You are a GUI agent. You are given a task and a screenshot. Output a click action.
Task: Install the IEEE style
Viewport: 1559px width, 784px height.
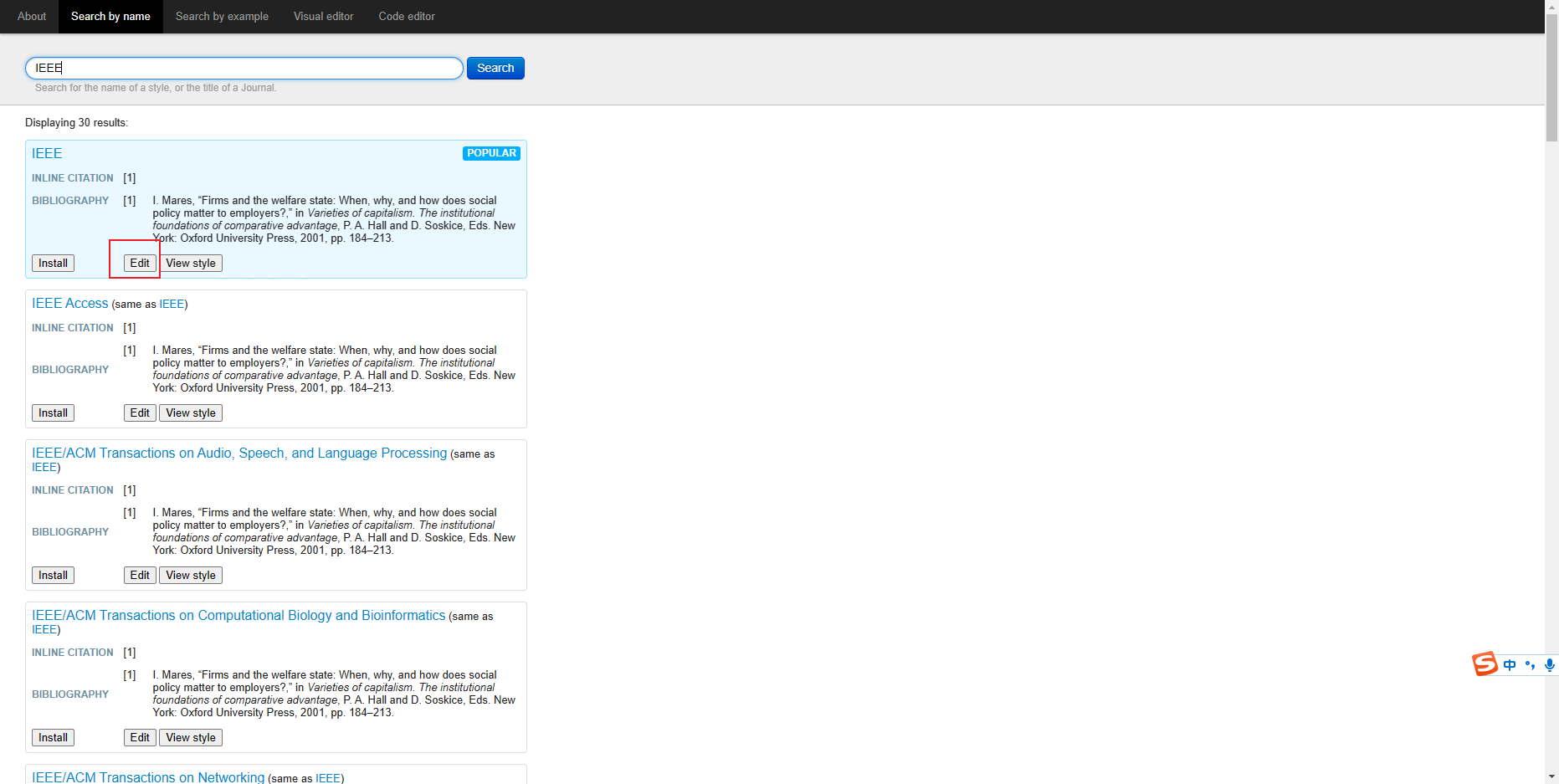pyautogui.click(x=53, y=263)
